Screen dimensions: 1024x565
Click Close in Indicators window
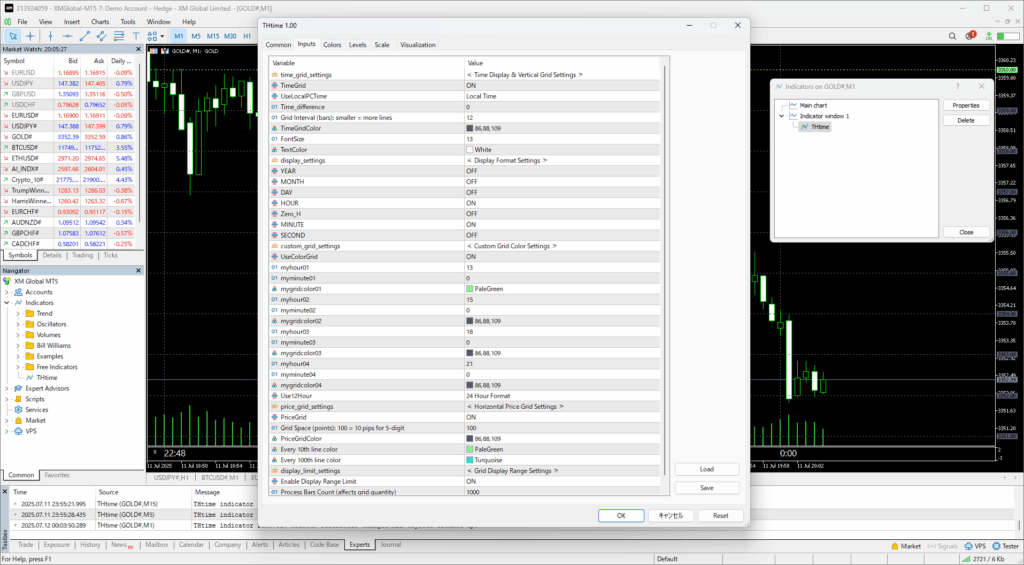point(966,232)
